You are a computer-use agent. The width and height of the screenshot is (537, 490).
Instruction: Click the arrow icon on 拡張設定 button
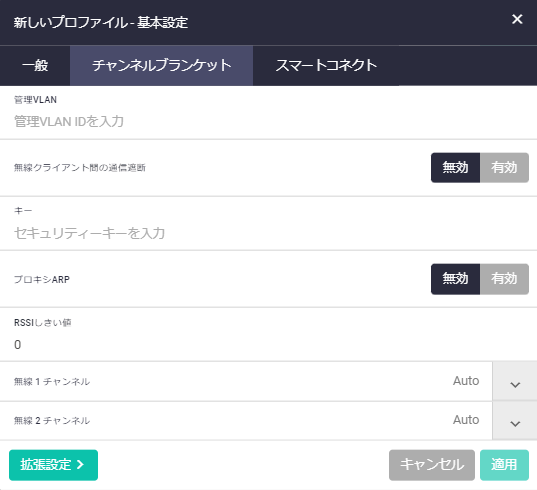(x=80, y=465)
